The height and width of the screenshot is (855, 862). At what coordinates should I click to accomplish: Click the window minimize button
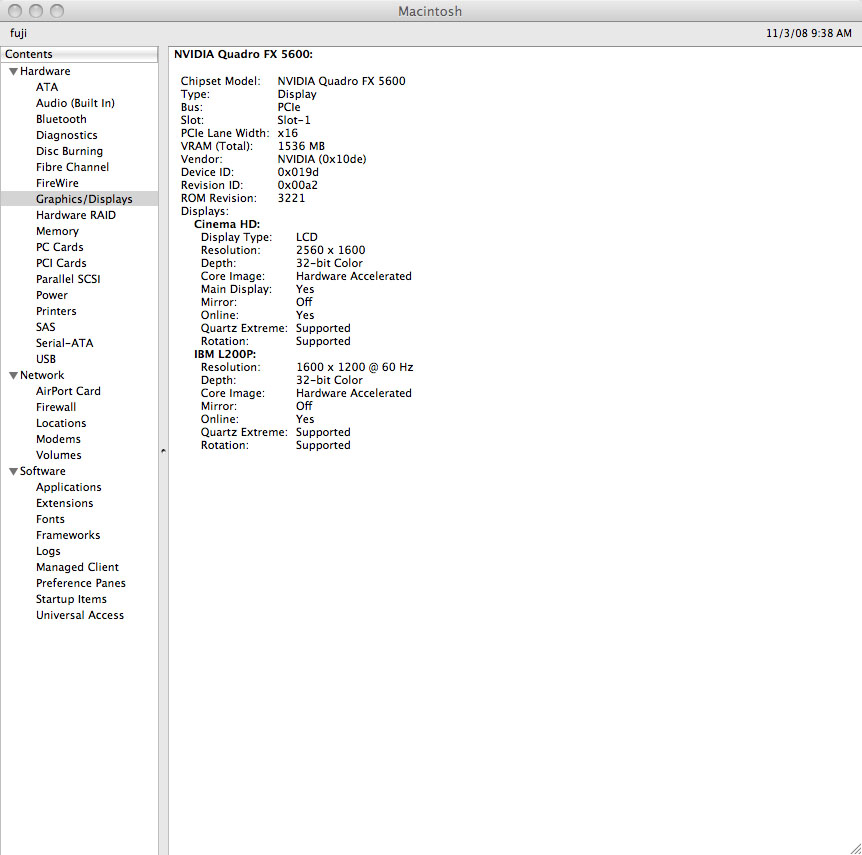36,10
